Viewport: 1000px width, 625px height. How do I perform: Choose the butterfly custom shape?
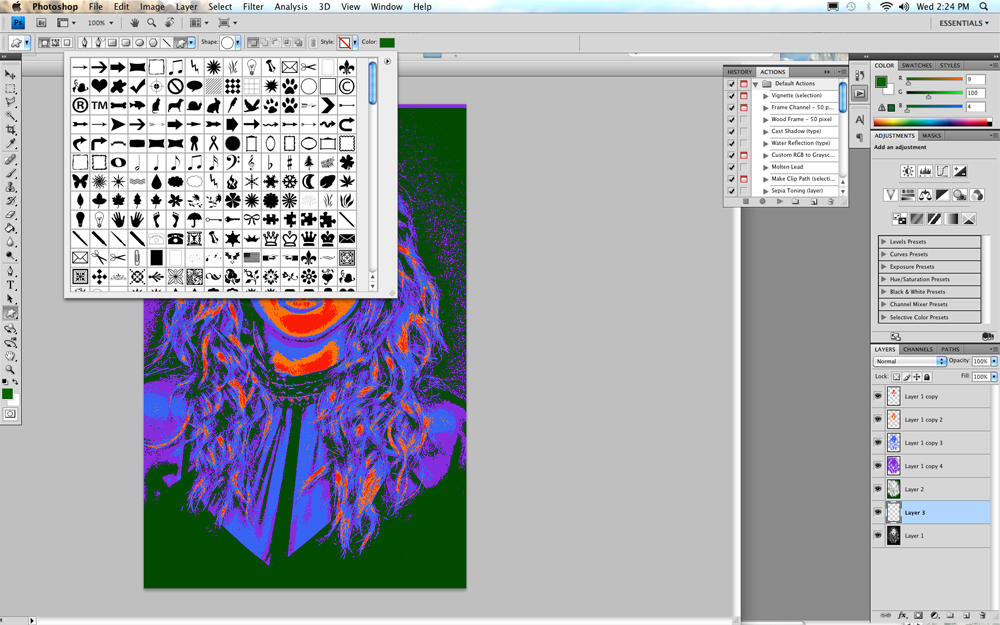pos(80,181)
